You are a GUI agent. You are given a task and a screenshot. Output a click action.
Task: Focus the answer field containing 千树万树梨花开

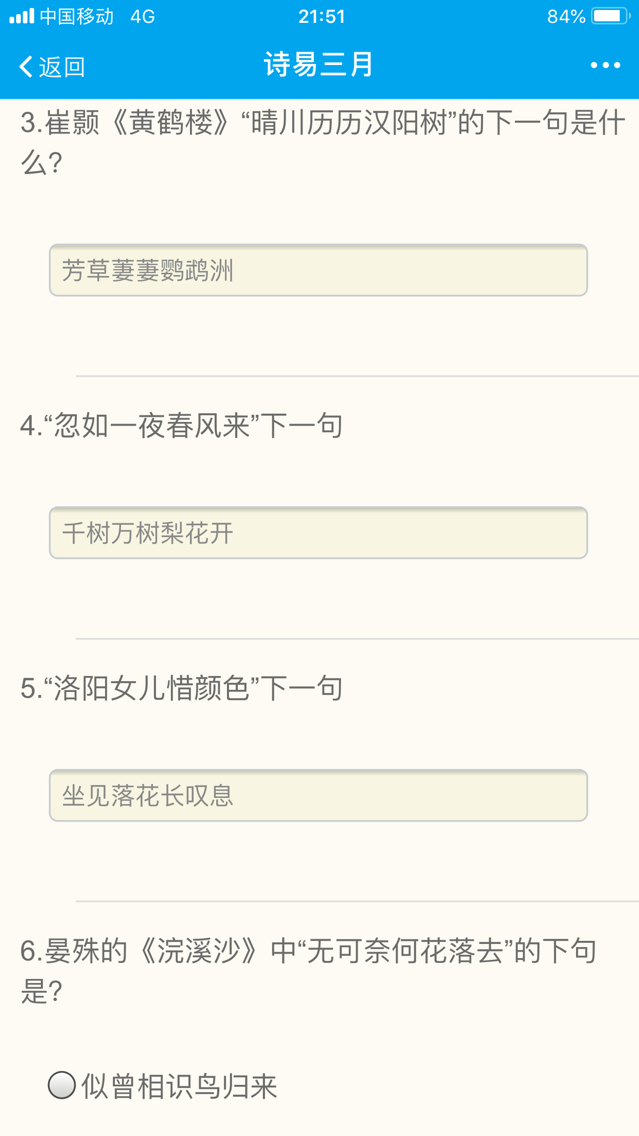pyautogui.click(x=318, y=533)
